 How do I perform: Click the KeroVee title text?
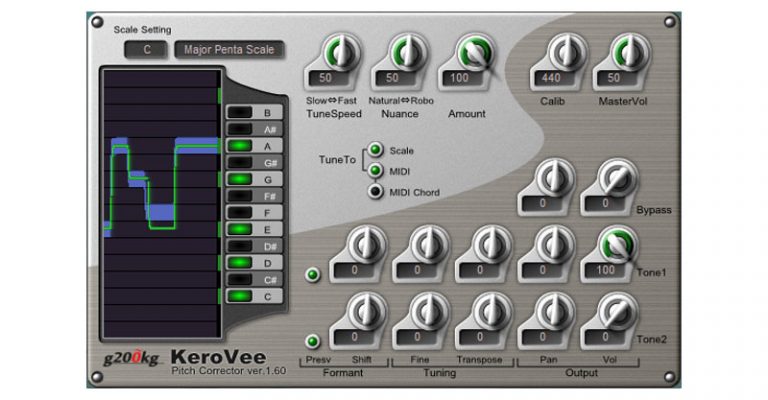coord(218,357)
